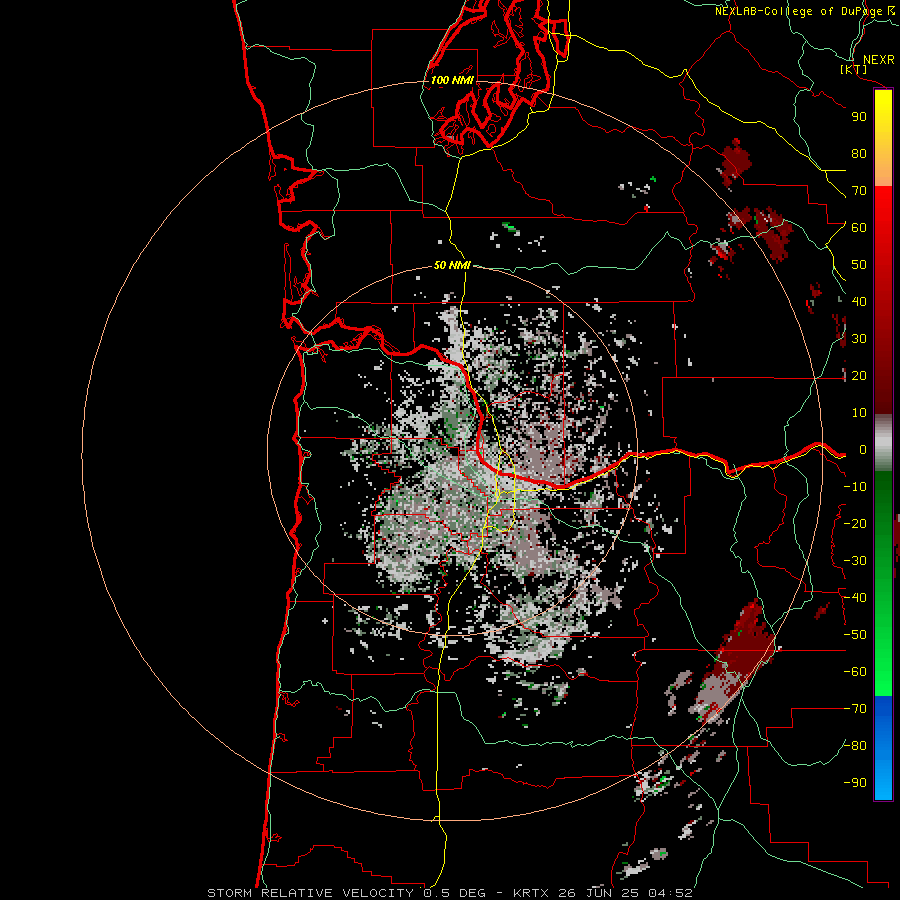Screen dimensions: 900x900
Task: Click the -20 scale value
Action: coord(855,524)
